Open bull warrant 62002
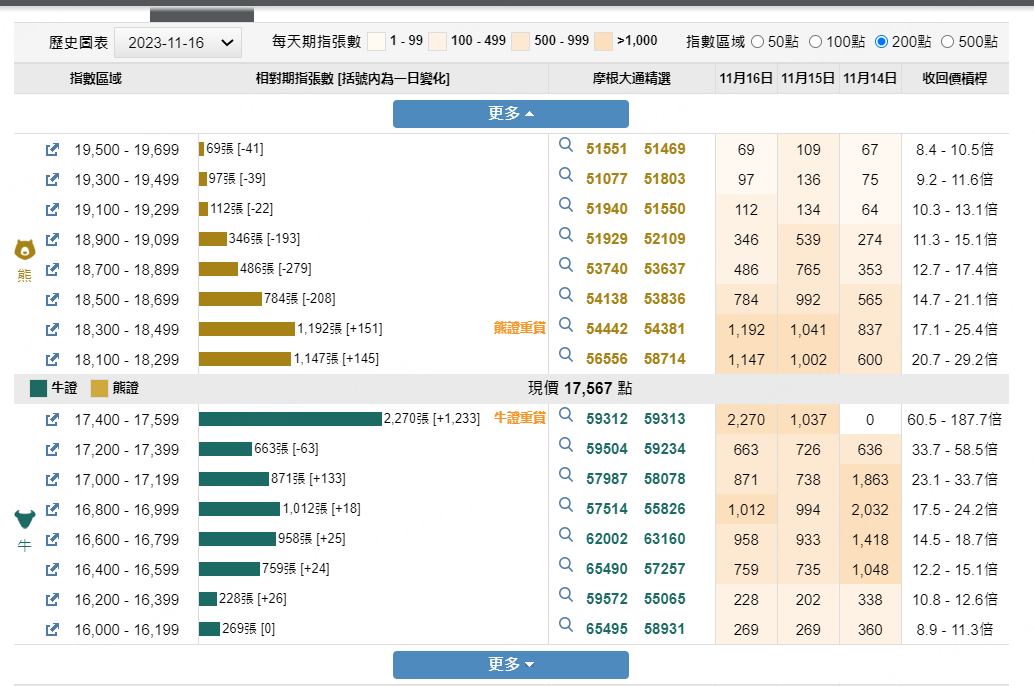The height and width of the screenshot is (686, 1034). click(x=607, y=539)
